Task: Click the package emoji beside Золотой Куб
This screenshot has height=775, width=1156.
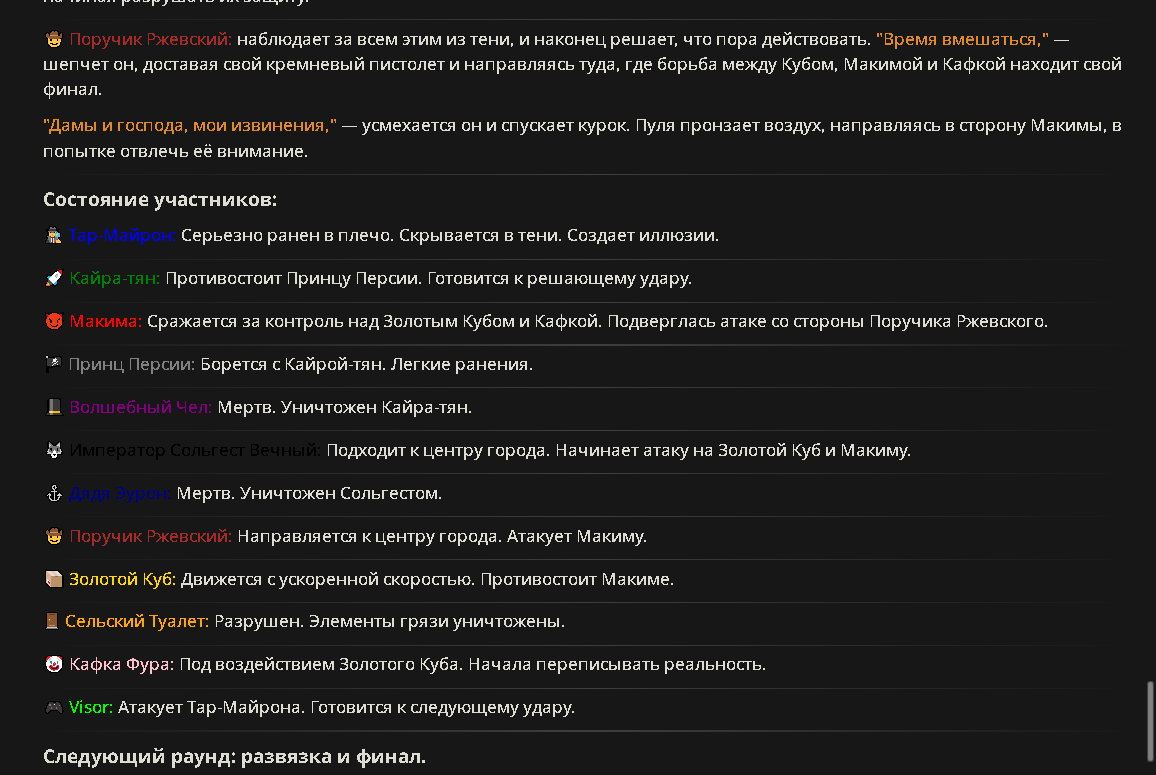Action: 54,579
